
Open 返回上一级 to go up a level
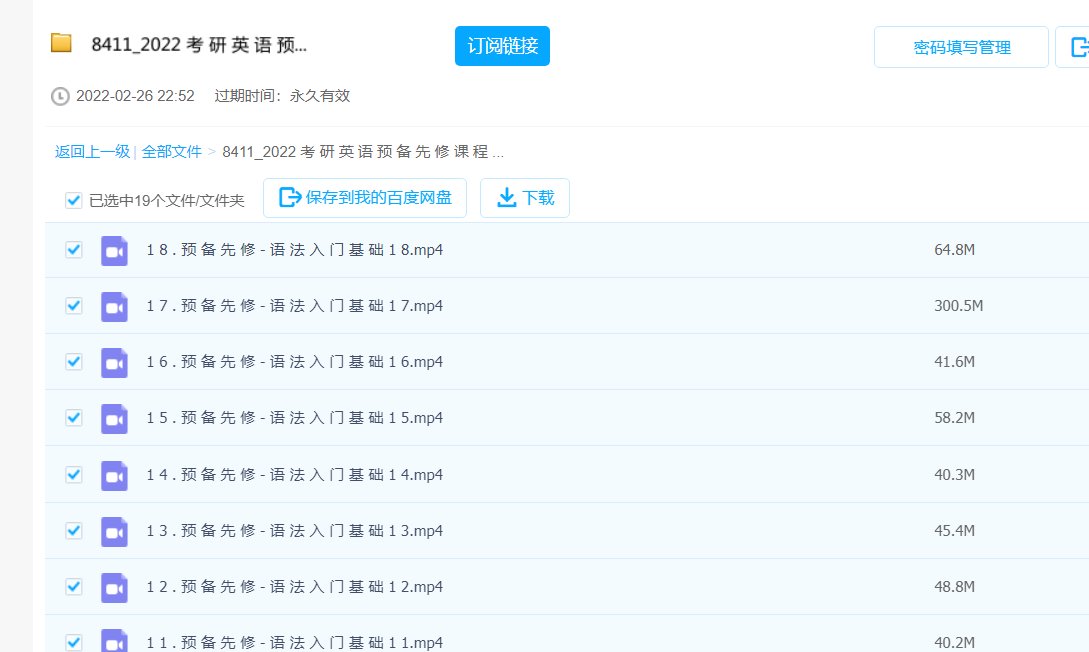91,150
